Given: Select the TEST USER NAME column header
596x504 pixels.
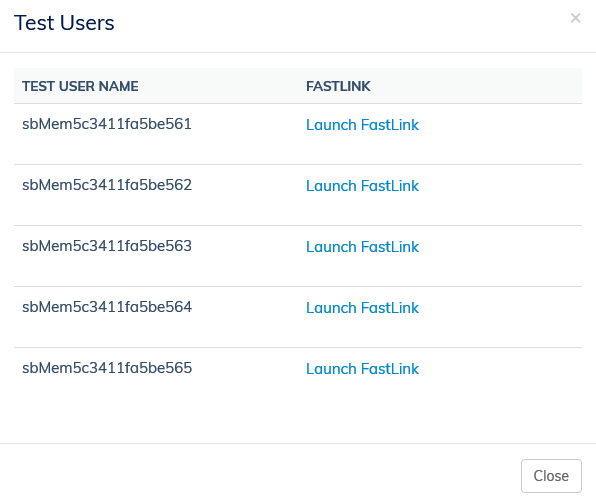Looking at the screenshot, I should pyautogui.click(x=80, y=86).
